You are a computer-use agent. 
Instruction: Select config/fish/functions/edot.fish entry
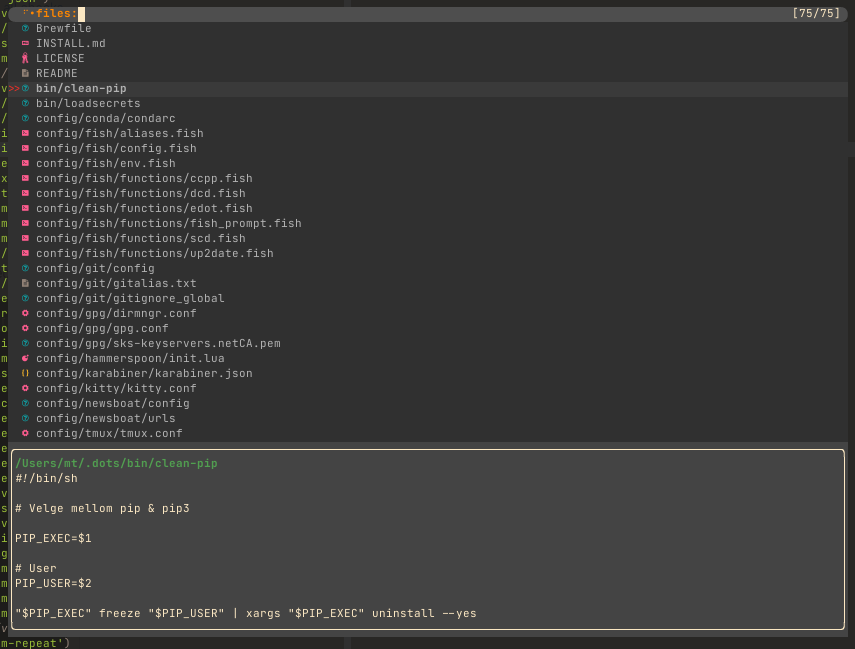click(144, 208)
